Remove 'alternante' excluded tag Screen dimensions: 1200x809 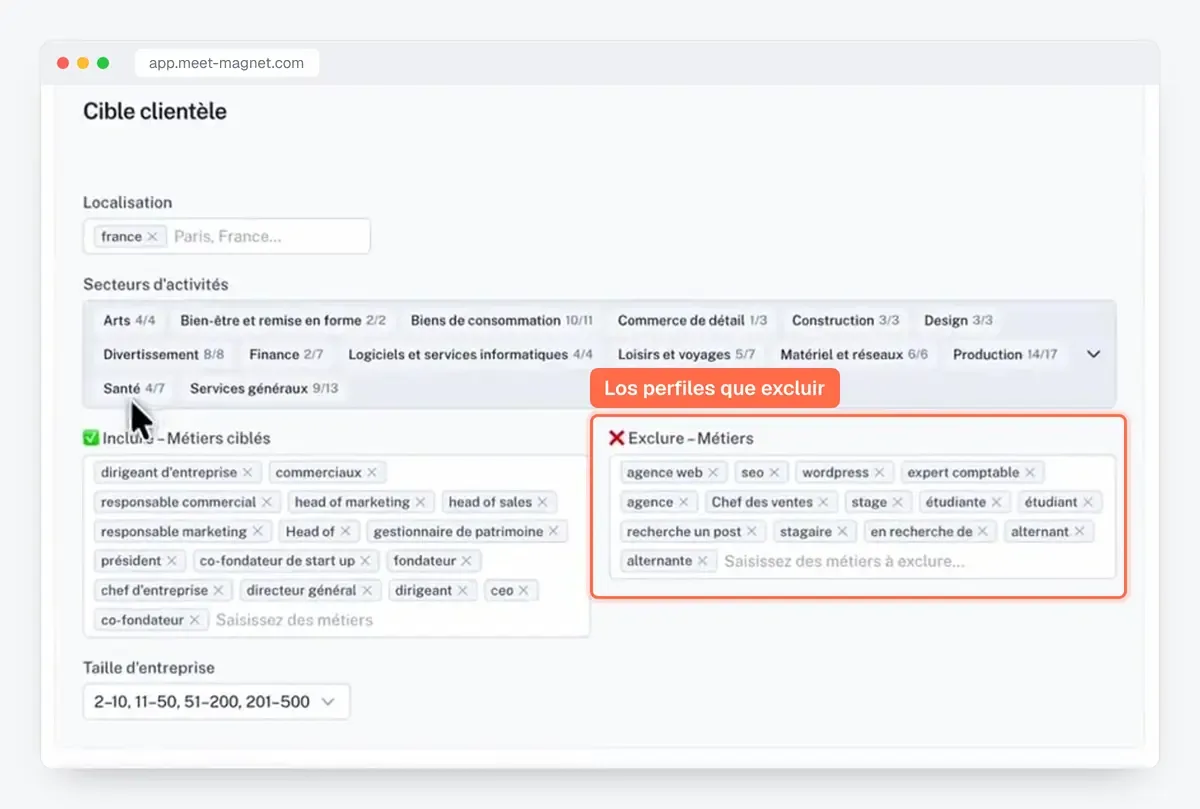point(702,561)
